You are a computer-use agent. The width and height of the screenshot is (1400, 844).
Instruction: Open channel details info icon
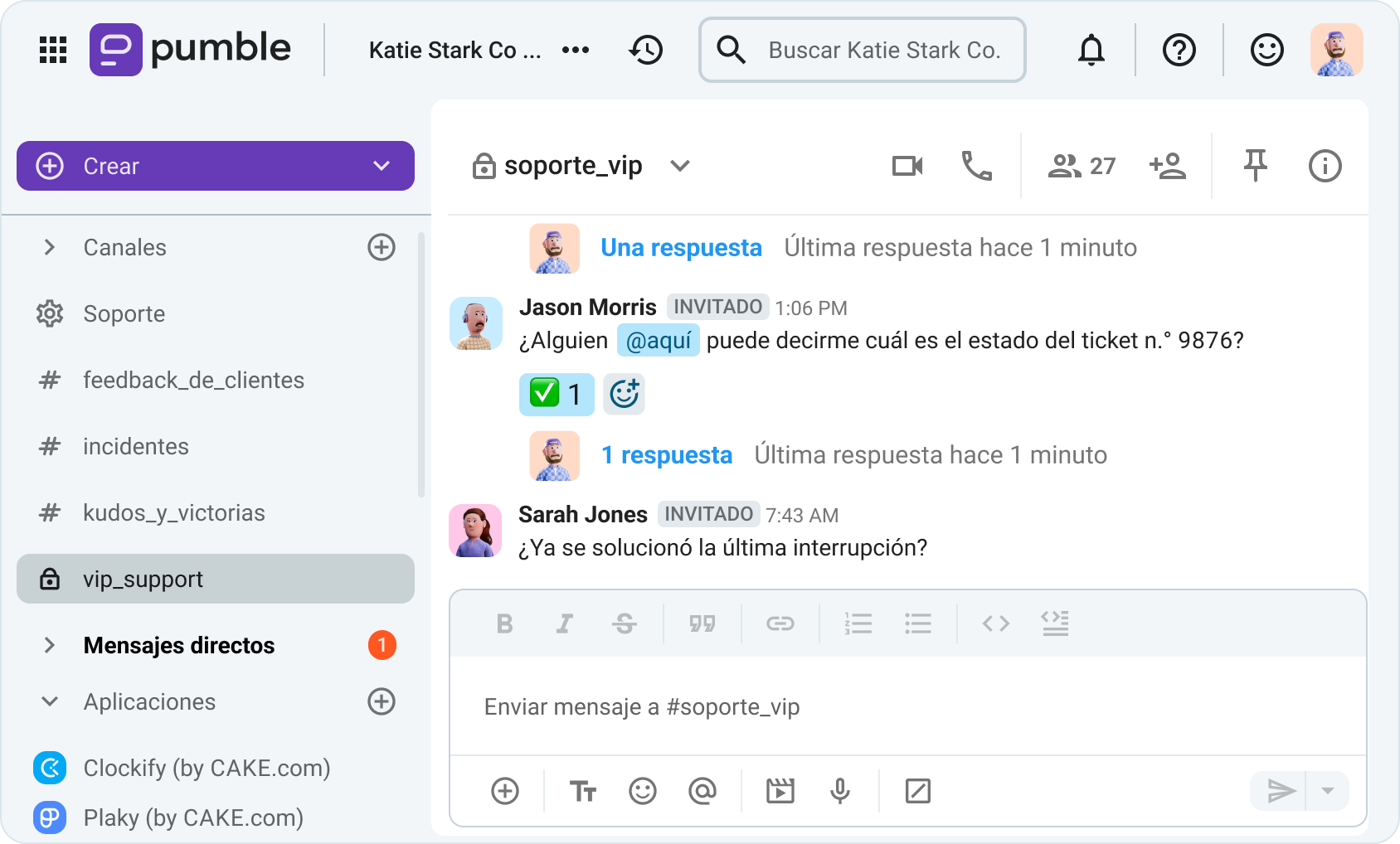pyautogui.click(x=1325, y=166)
